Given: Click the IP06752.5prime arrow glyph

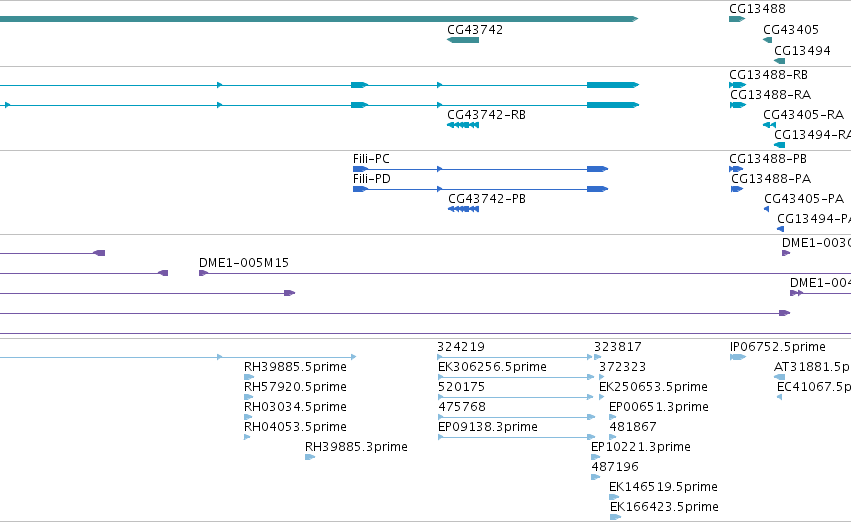Looking at the screenshot, I should coord(738,357).
